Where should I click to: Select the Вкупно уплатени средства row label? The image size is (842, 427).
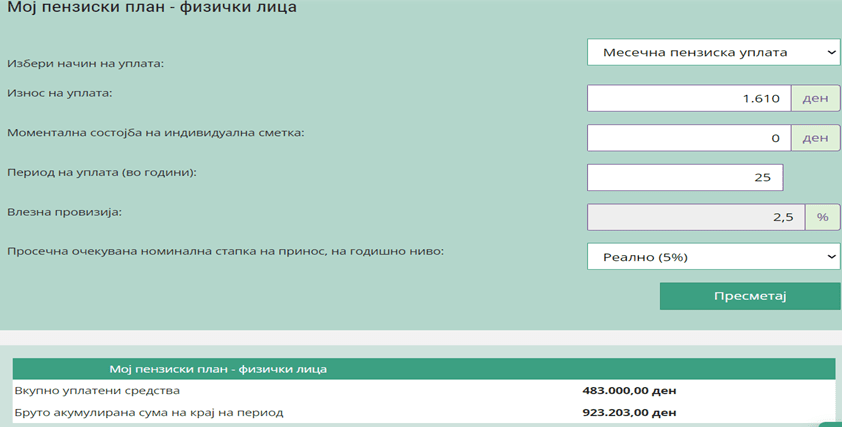(95, 390)
